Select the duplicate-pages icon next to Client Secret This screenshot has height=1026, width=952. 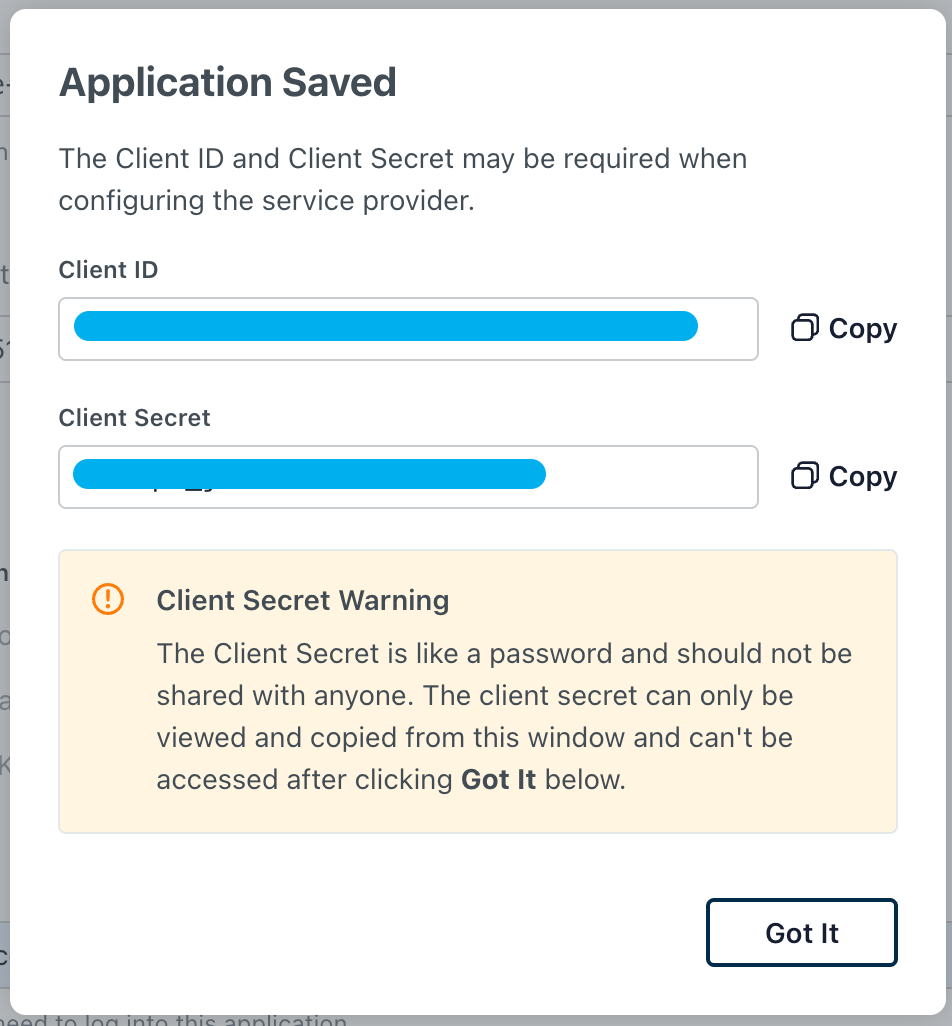804,476
